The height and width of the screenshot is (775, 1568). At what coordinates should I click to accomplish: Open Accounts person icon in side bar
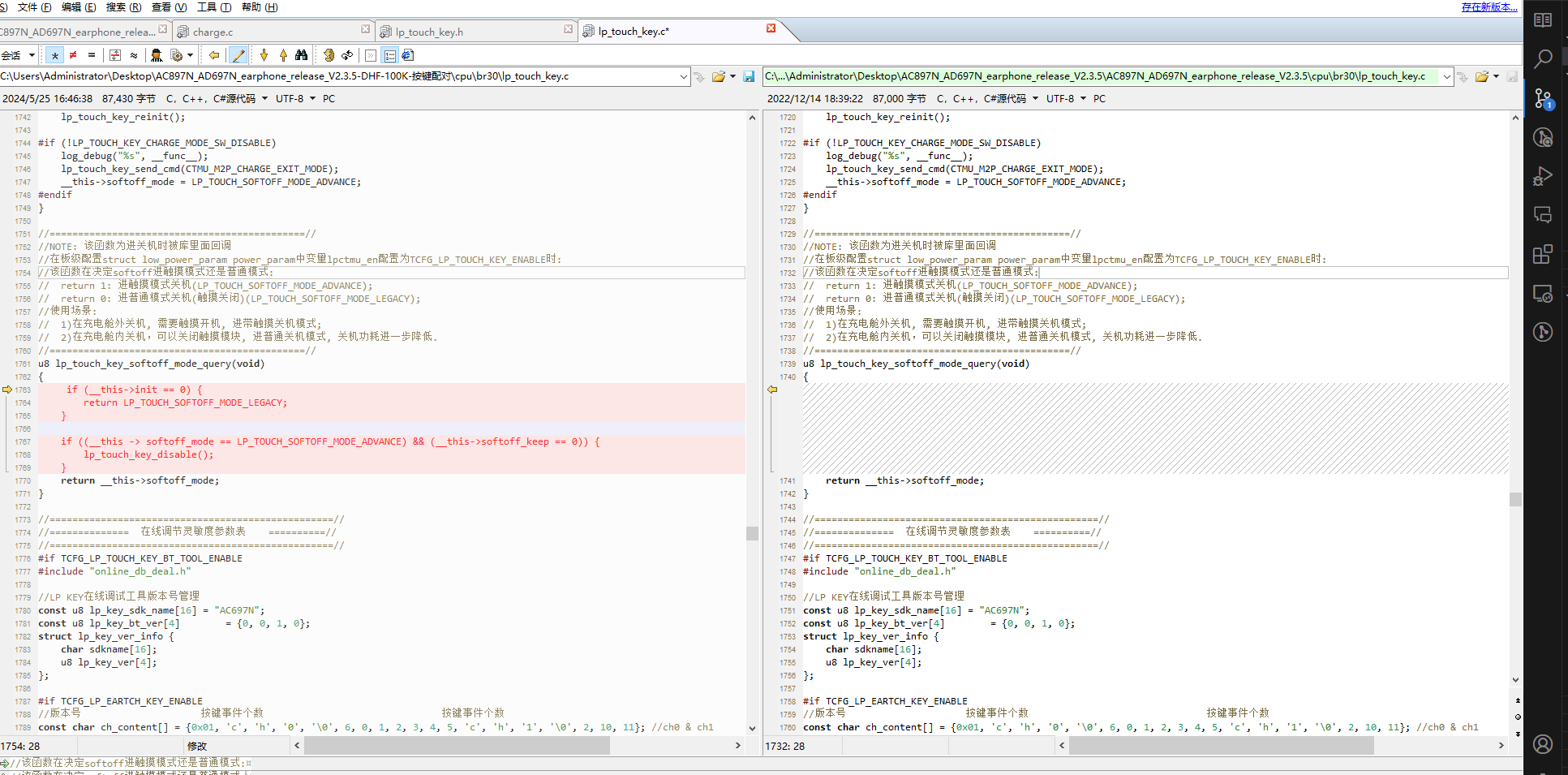[x=1543, y=744]
